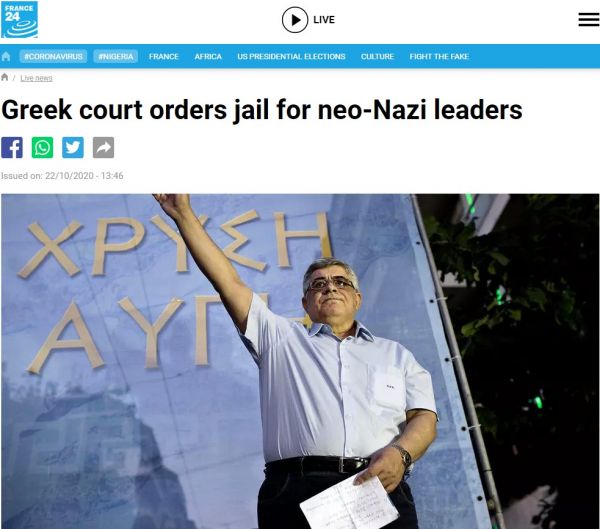
Task: Open FIGHT THE FAKE section
Action: [439, 56]
